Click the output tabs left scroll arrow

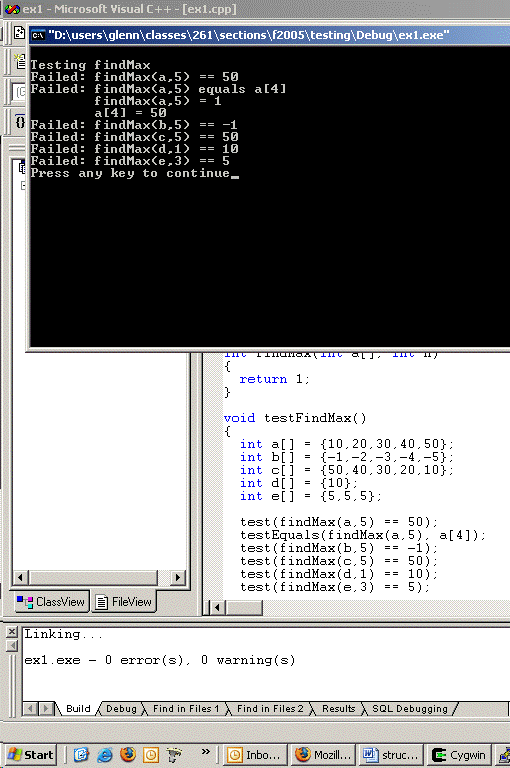pos(30,708)
